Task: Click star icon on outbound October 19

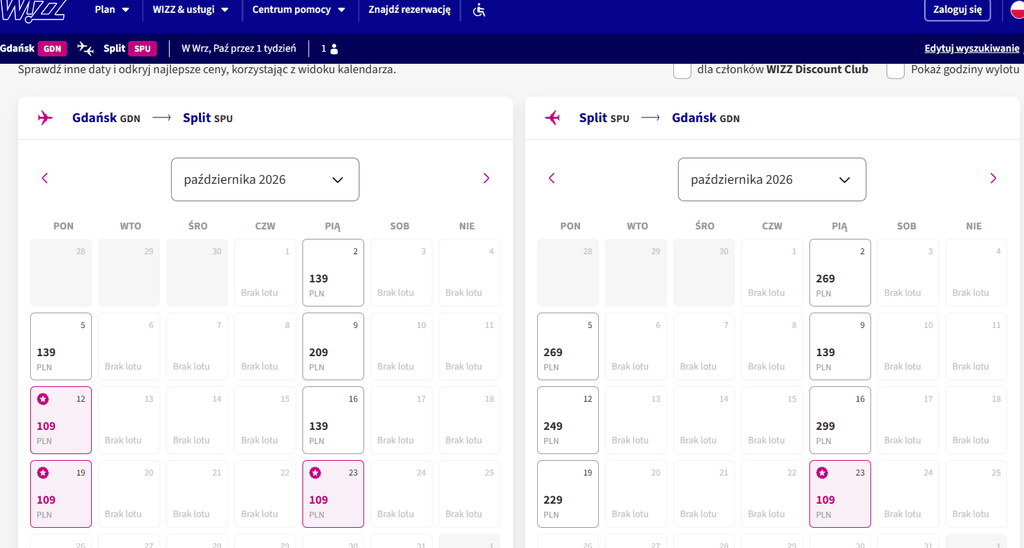Action: [x=43, y=473]
